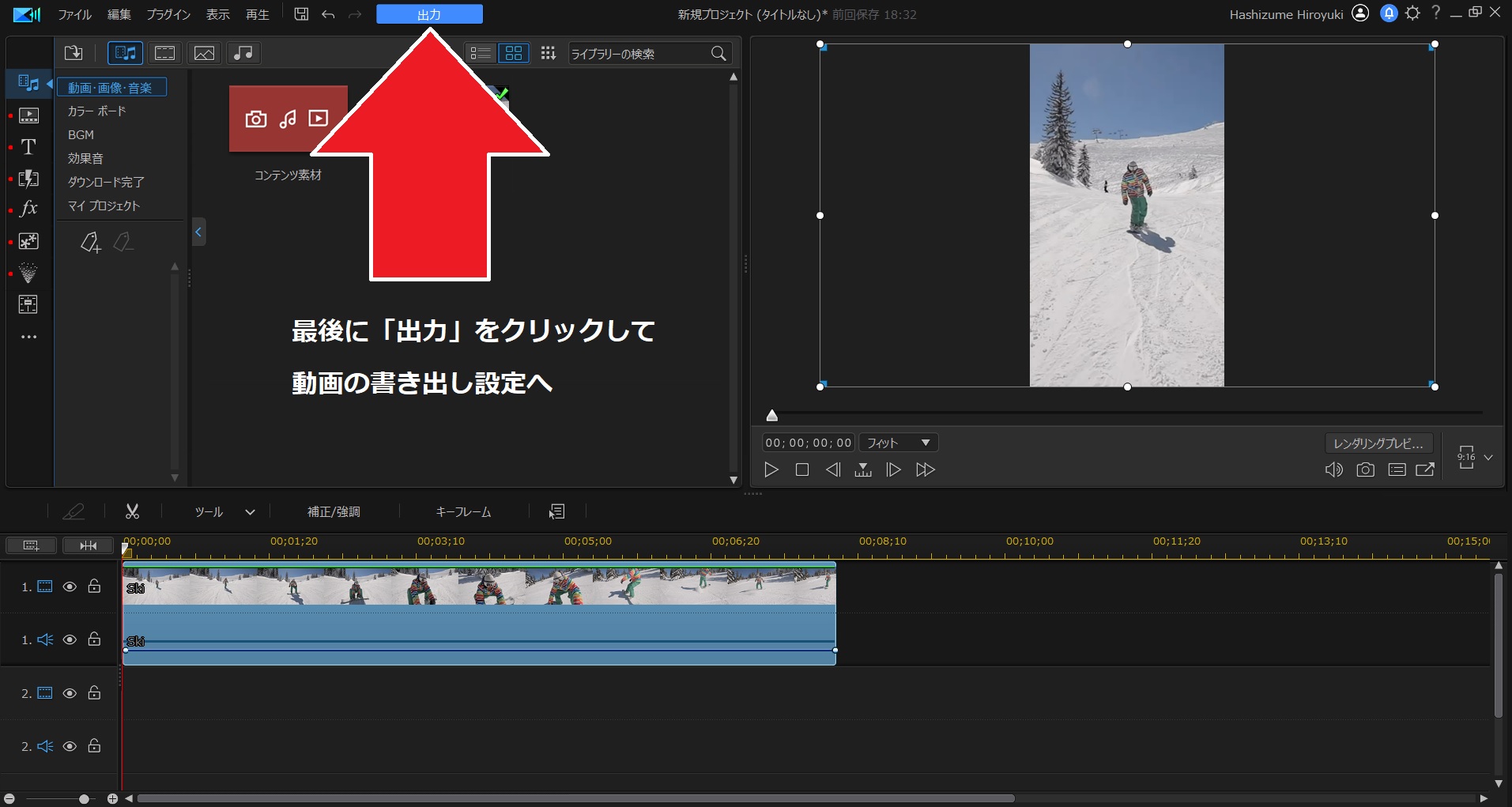Adjust preview volume via speaker icon
The image size is (1512, 807).
tap(1333, 469)
